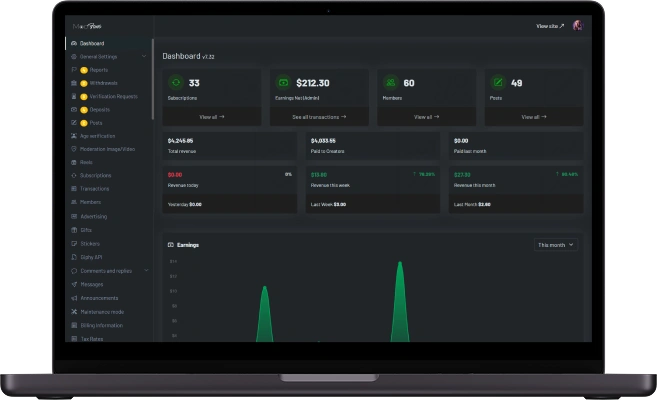Click View all under Subscriptions card

click(x=212, y=117)
